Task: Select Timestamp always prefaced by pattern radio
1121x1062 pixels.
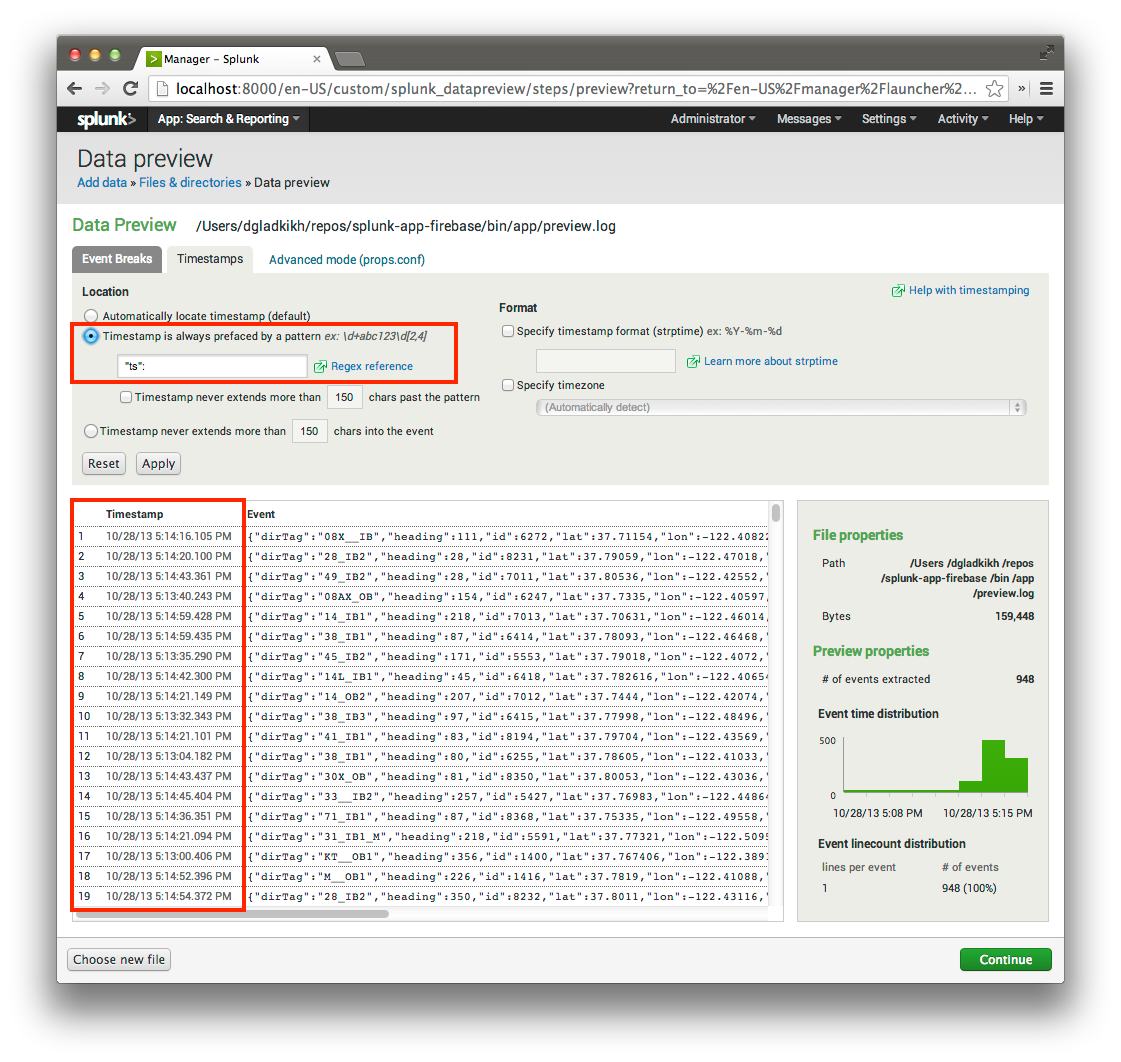Action: (91, 336)
